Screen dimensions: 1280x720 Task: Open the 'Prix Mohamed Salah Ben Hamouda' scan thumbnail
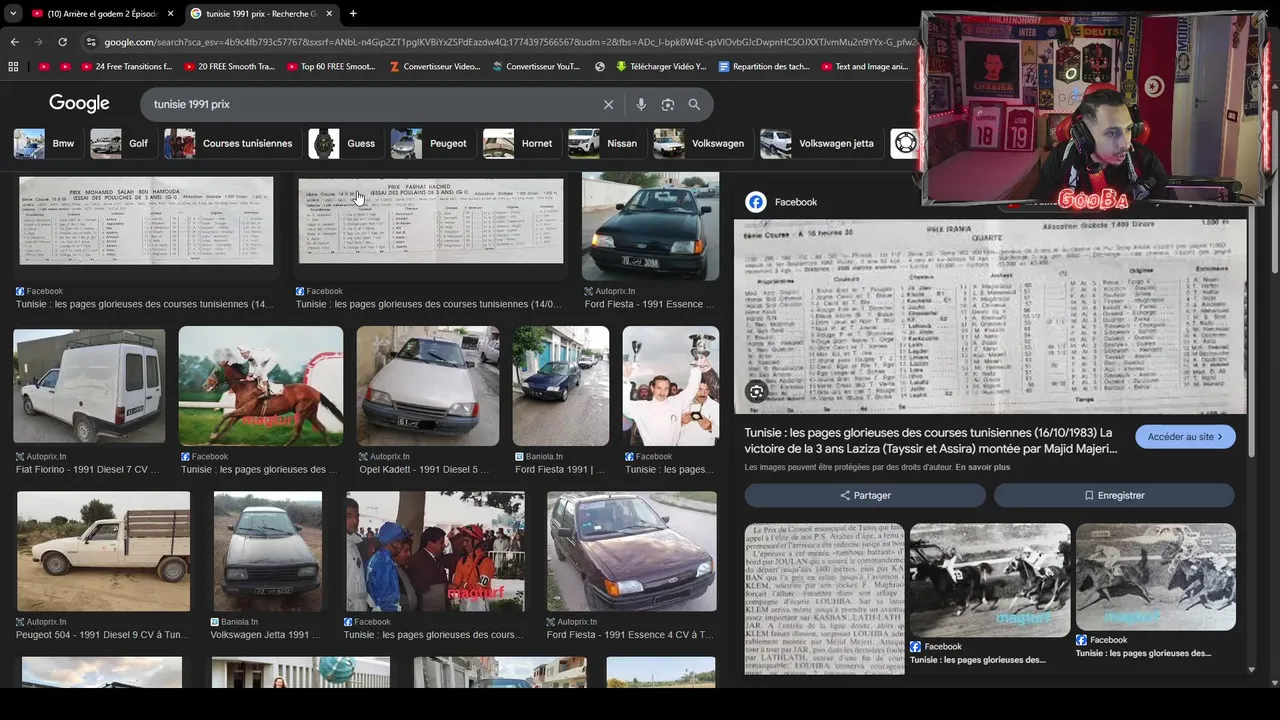146,222
